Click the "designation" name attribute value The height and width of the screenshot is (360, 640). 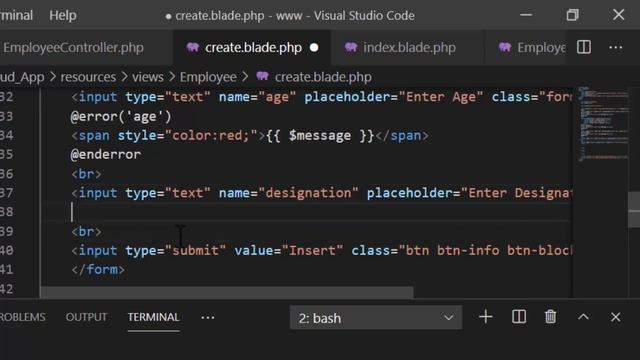(308, 193)
